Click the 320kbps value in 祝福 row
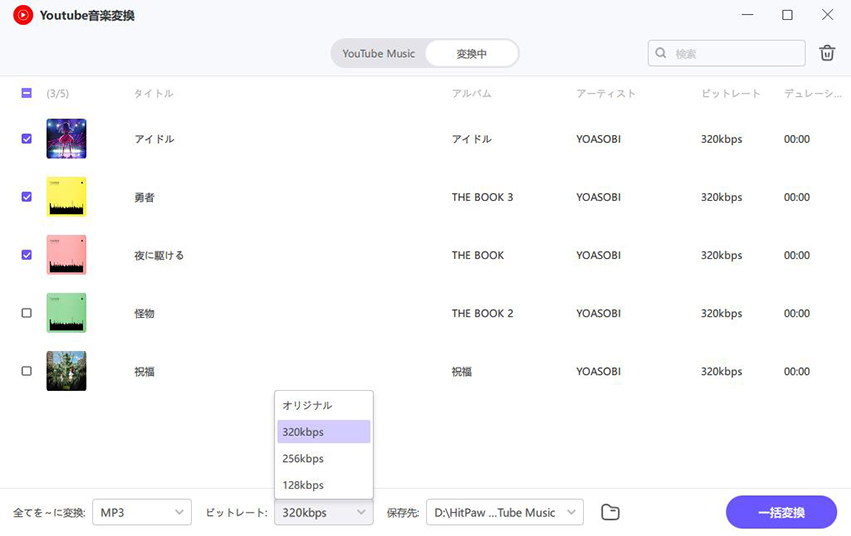The height and width of the screenshot is (536, 851). point(721,372)
